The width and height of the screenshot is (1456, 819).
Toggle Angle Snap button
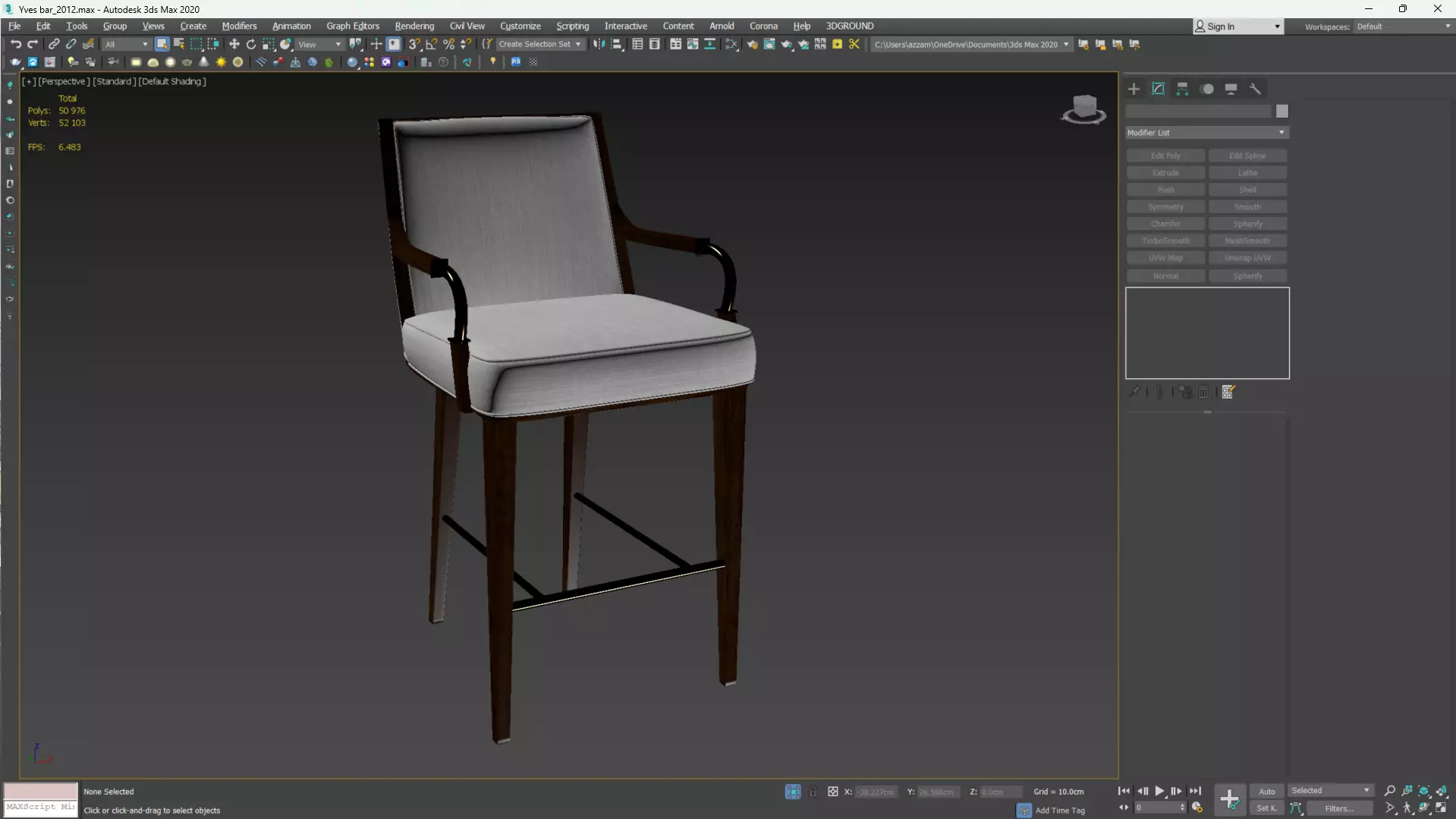click(x=431, y=44)
